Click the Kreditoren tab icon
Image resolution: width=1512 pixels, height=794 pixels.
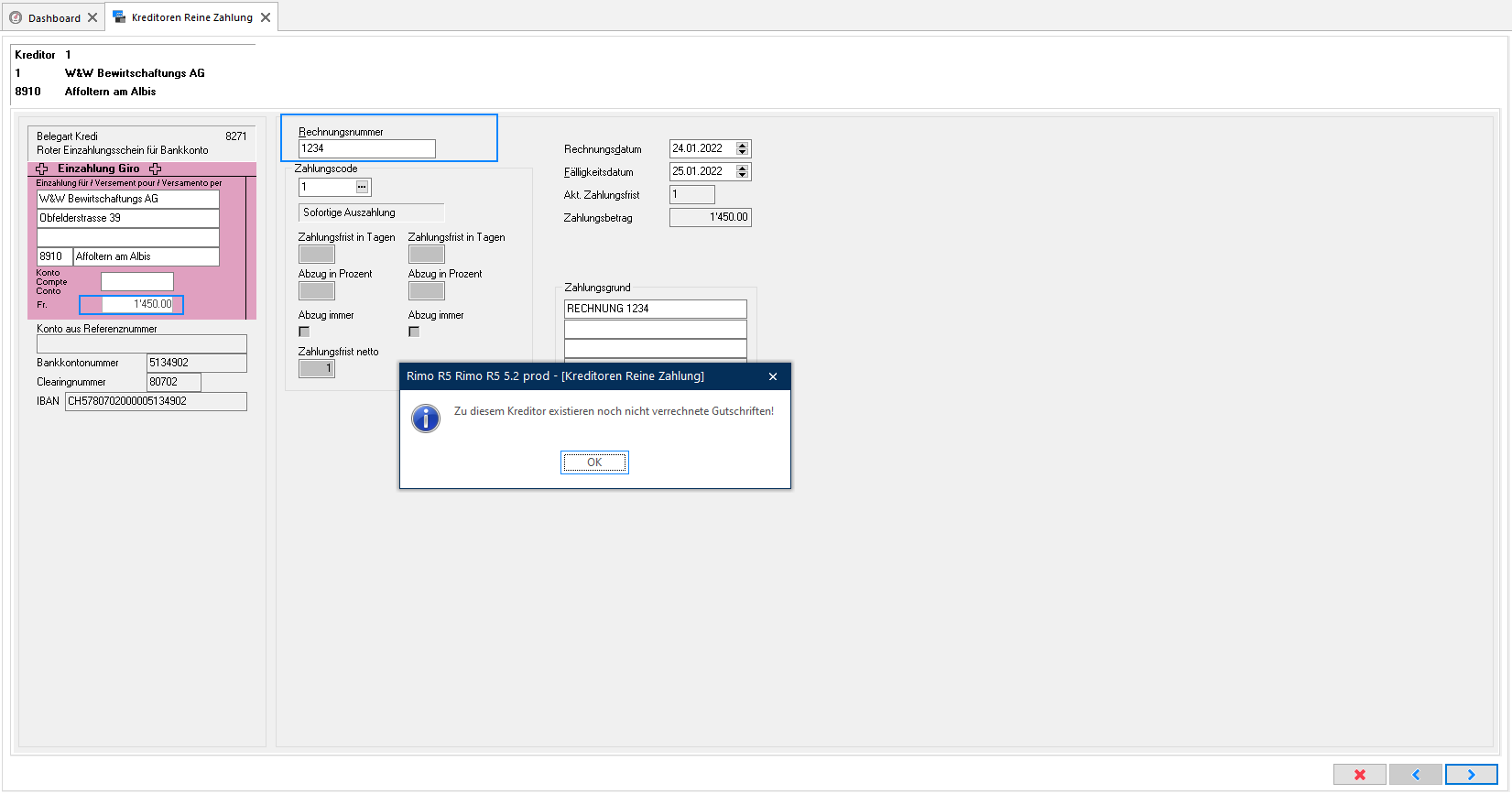119,17
